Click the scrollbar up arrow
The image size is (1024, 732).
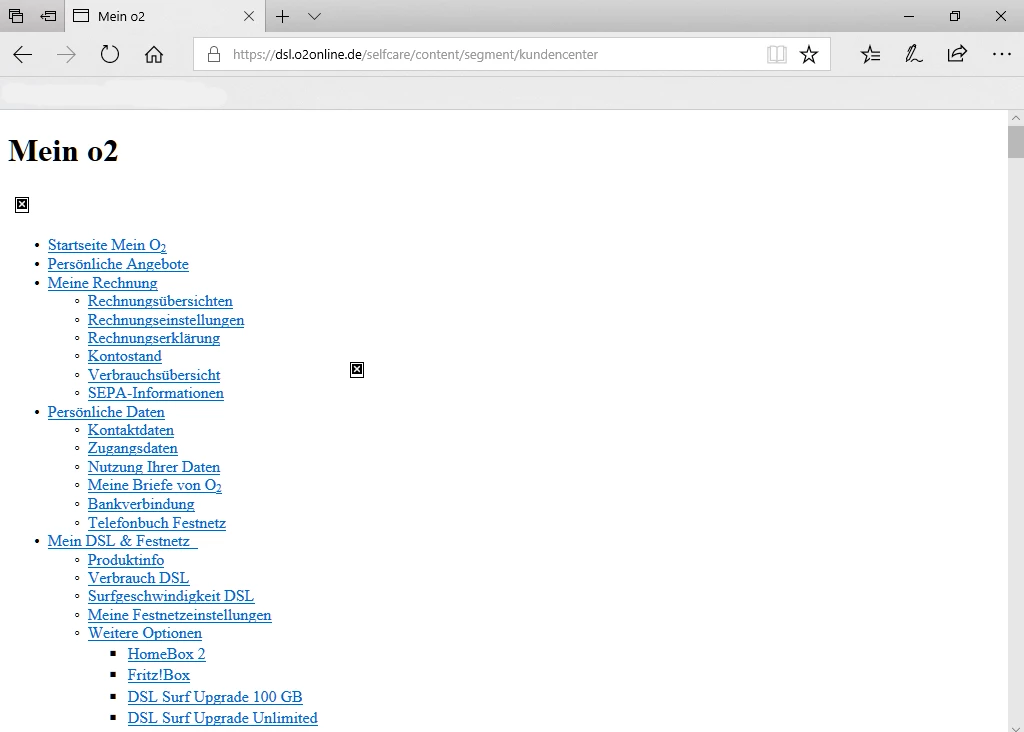click(x=1016, y=118)
